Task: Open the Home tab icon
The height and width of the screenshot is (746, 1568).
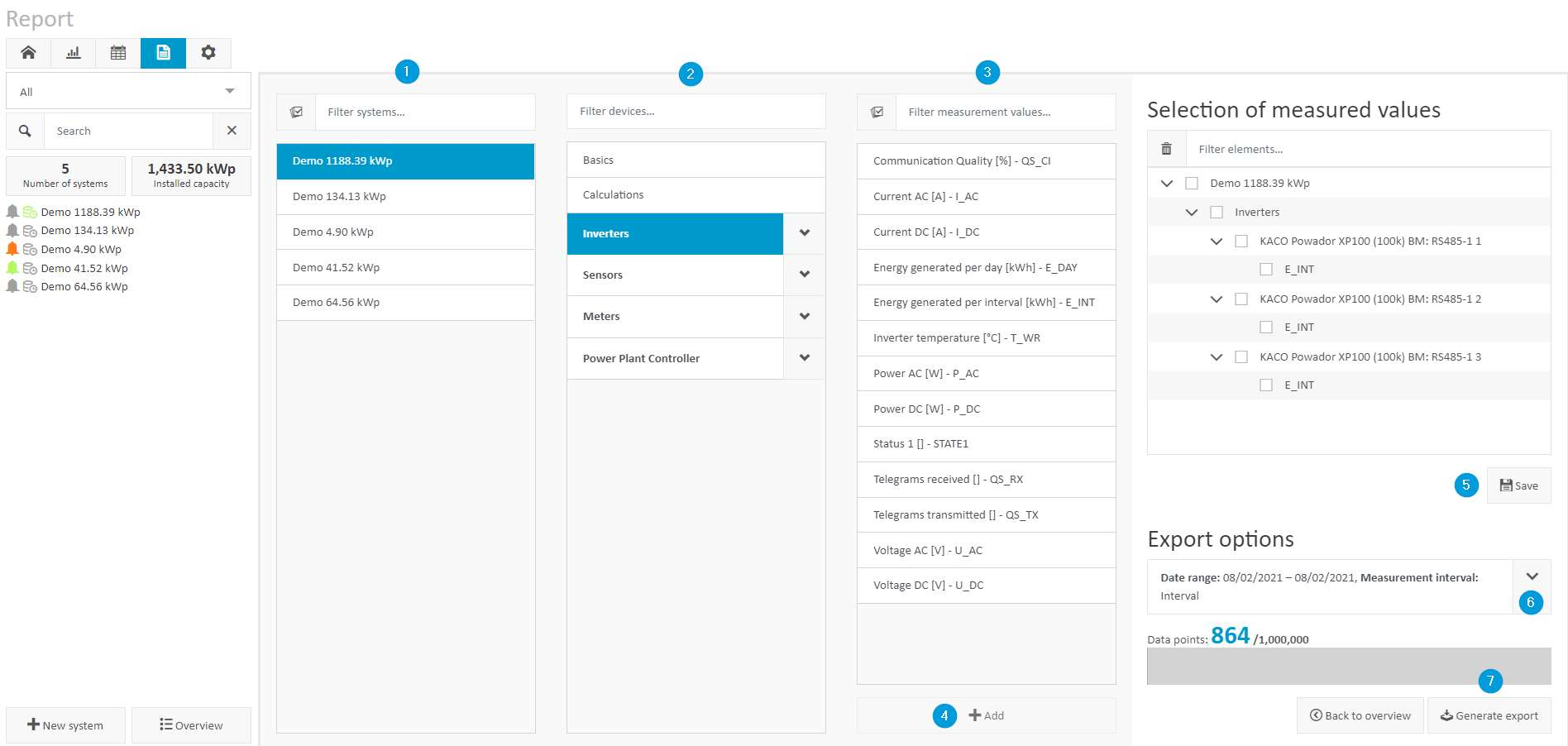Action: pyautogui.click(x=28, y=53)
